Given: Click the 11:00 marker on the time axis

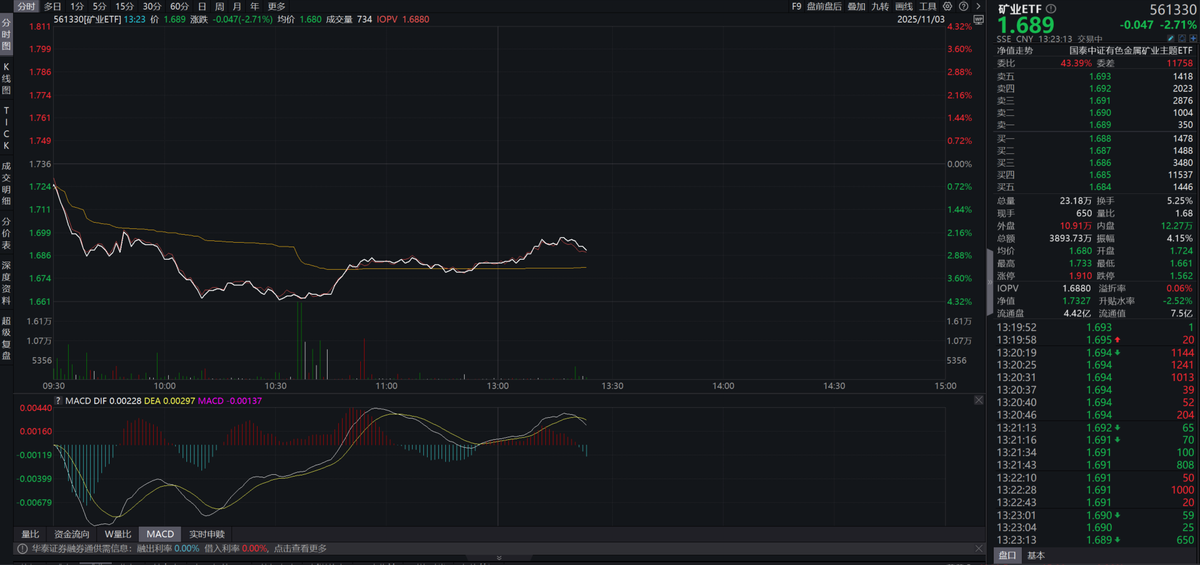Looking at the screenshot, I should point(386,385).
